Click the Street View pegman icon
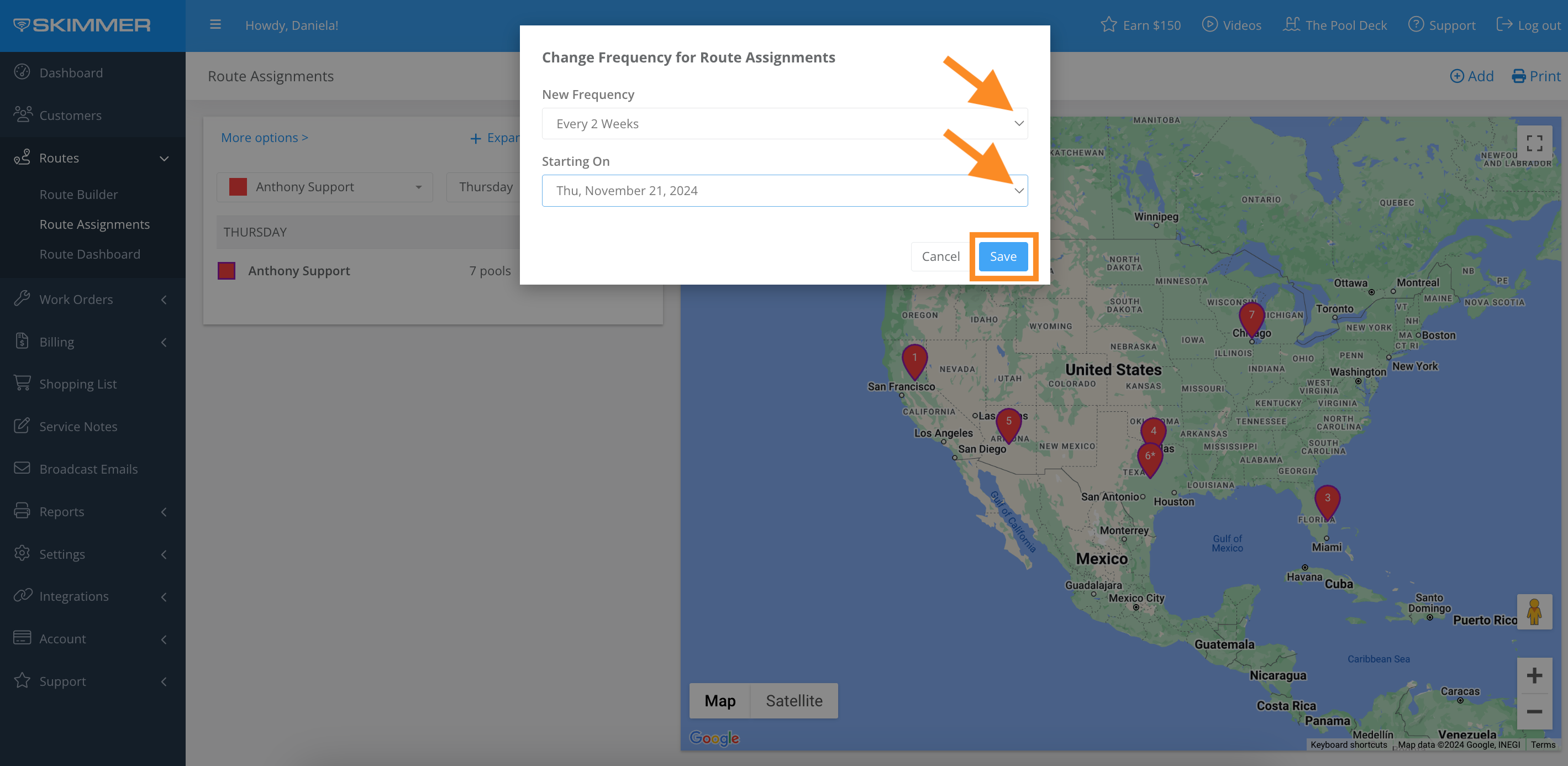Image resolution: width=1568 pixels, height=766 pixels. (1534, 612)
